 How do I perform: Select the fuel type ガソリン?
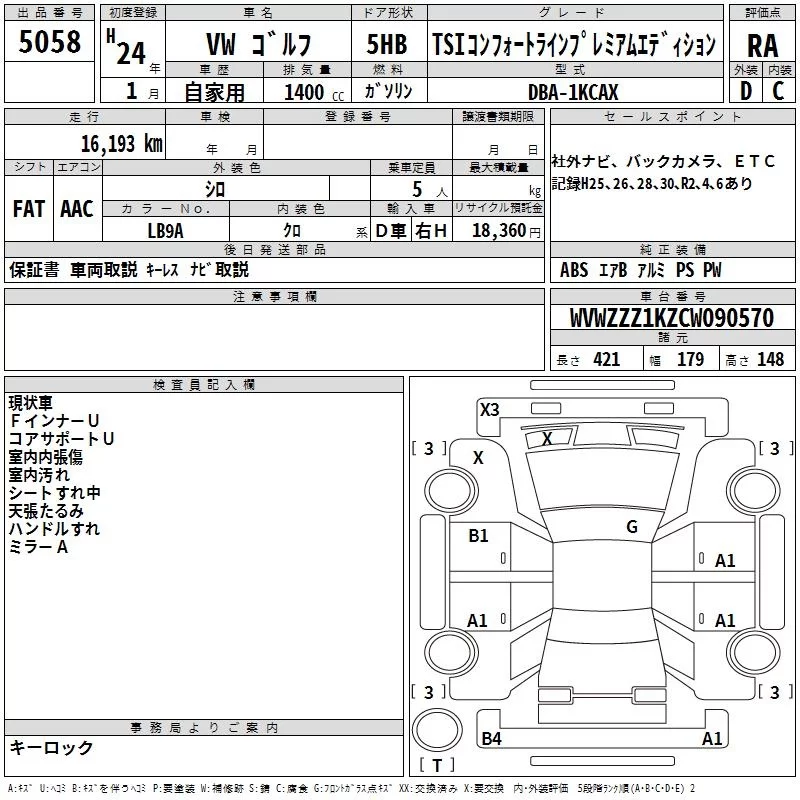pos(388,91)
